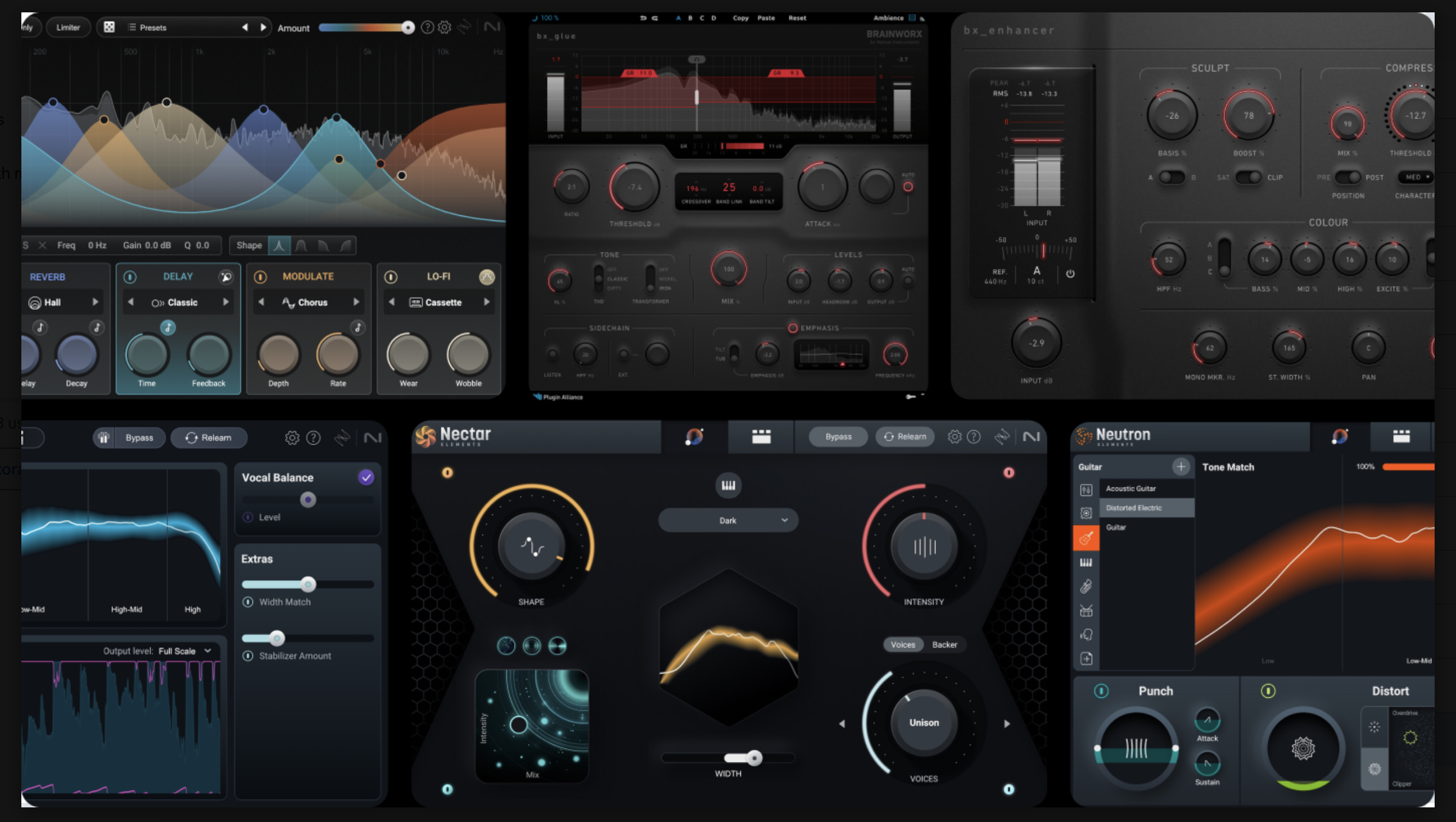Select the Voices tab in Nectar
This screenshot has width=1456, height=822.
[x=903, y=644]
